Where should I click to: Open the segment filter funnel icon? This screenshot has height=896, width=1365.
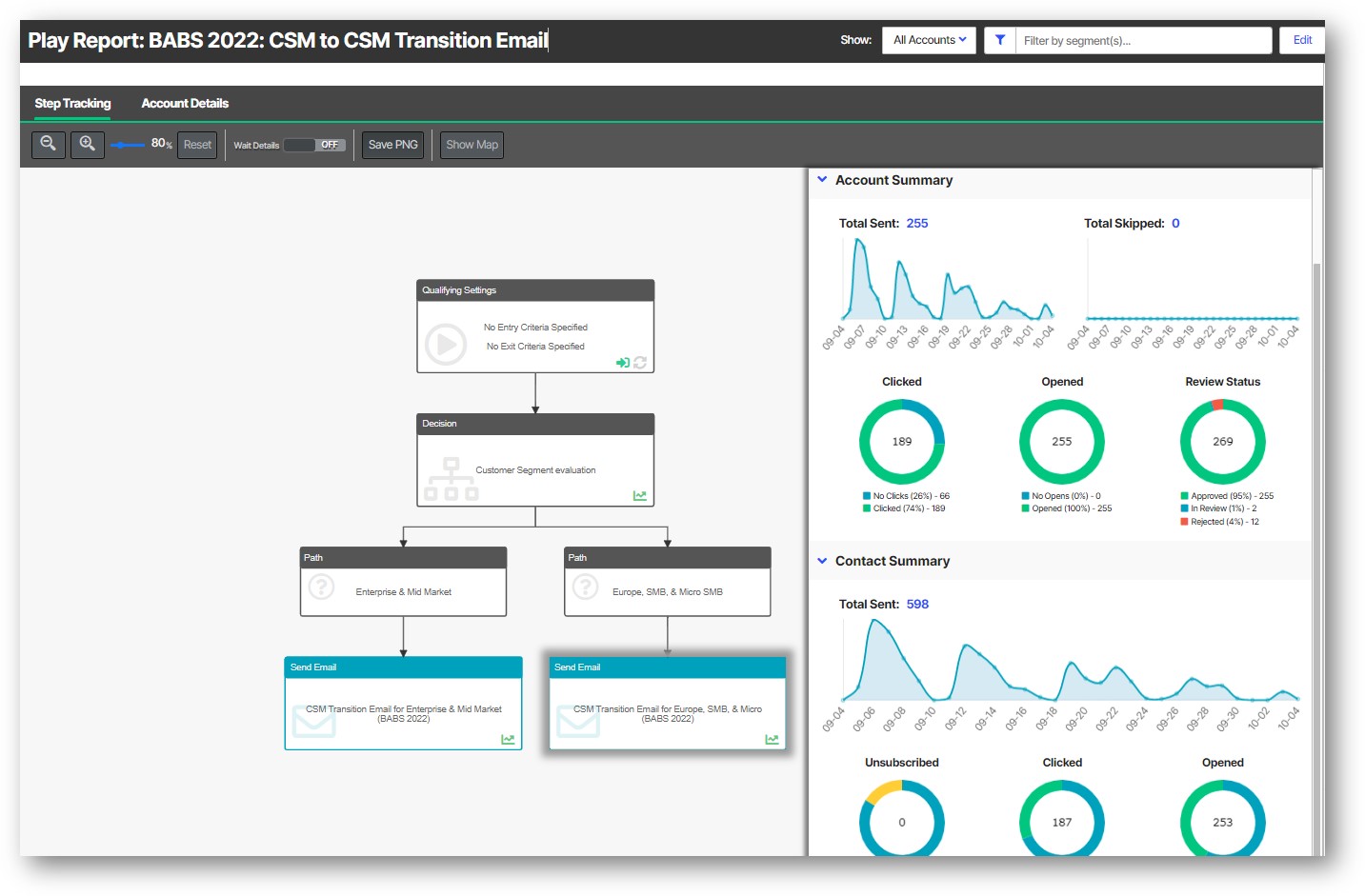click(x=999, y=40)
